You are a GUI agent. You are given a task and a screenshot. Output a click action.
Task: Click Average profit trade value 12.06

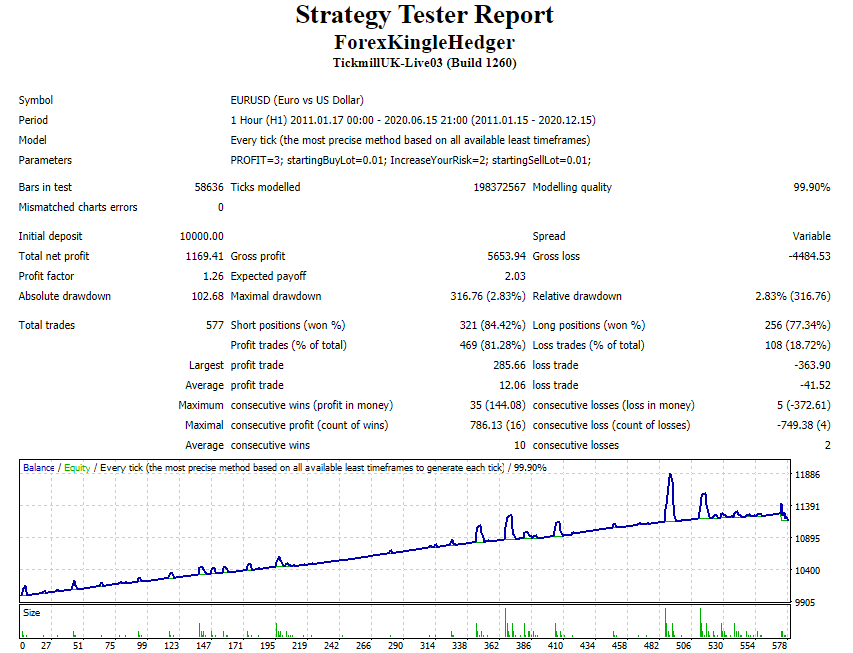pyautogui.click(x=512, y=385)
